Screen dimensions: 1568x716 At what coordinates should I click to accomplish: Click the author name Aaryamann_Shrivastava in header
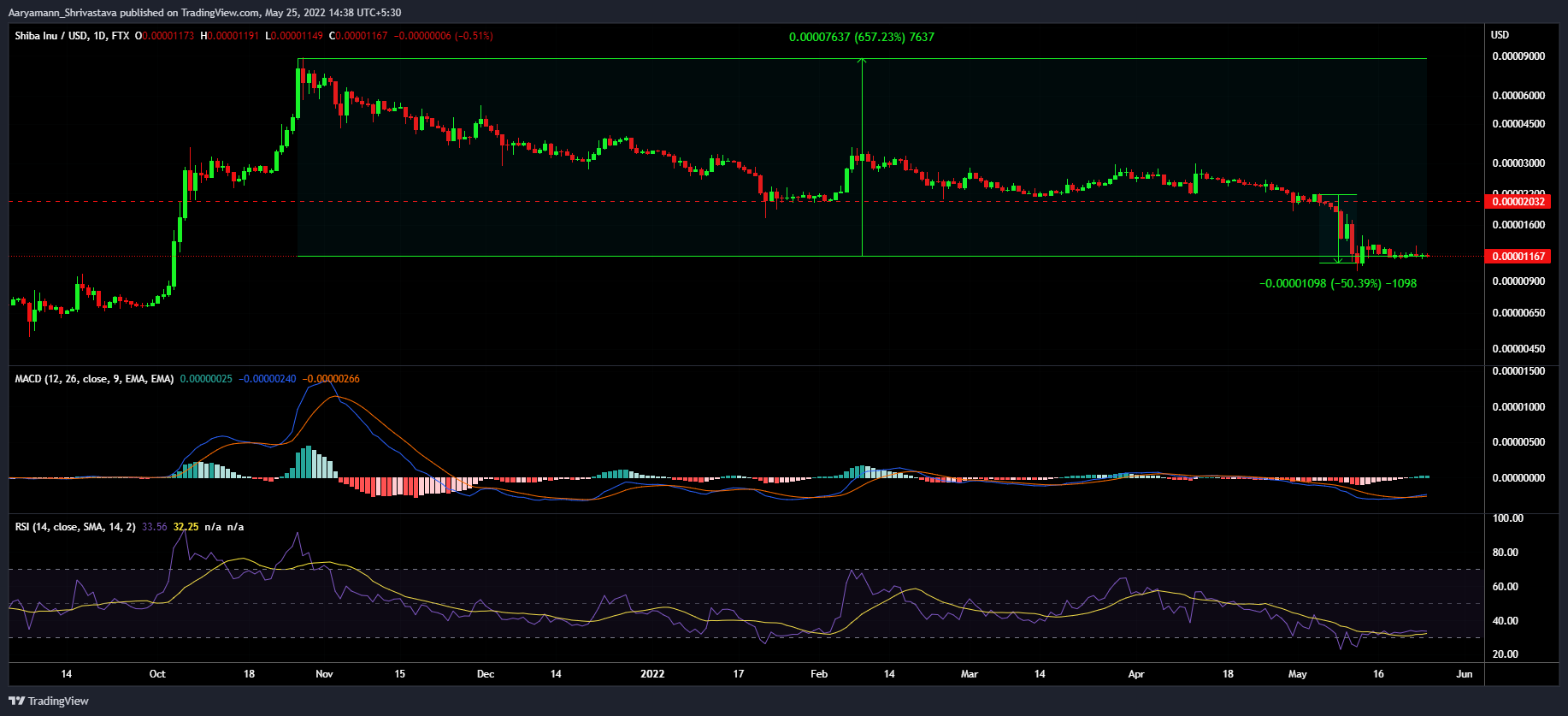62,13
